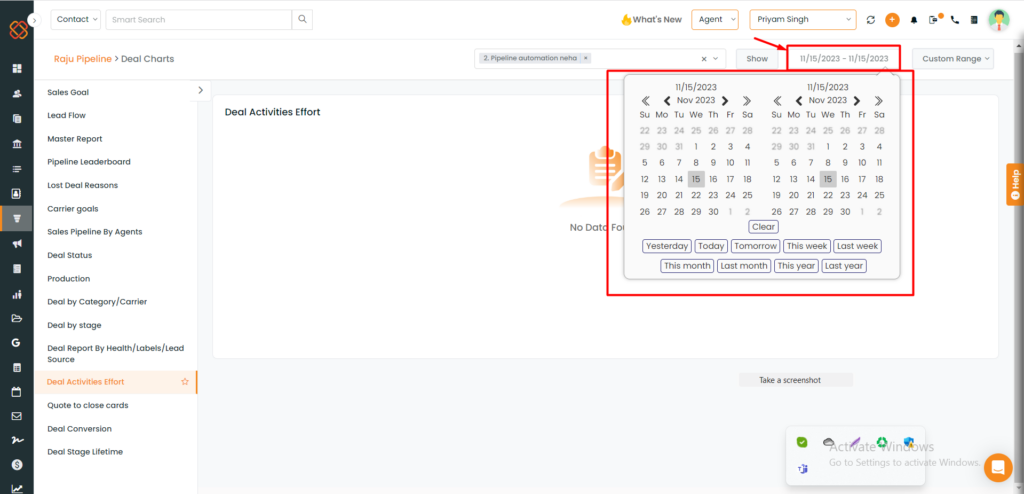This screenshot has height=494, width=1024.
Task: Click the line graph icon at sidebar bottom
Action: point(17,488)
